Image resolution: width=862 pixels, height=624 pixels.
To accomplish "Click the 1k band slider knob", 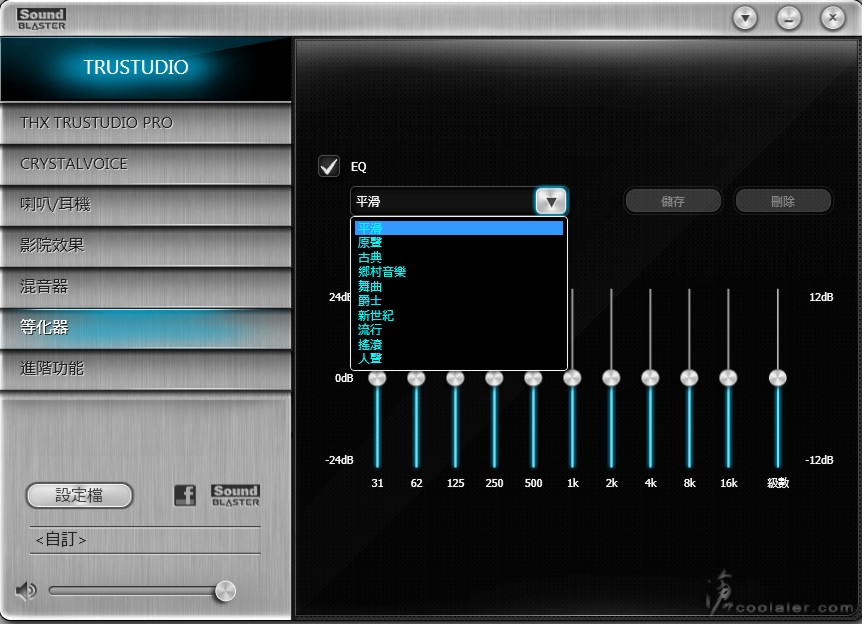I will point(572,378).
